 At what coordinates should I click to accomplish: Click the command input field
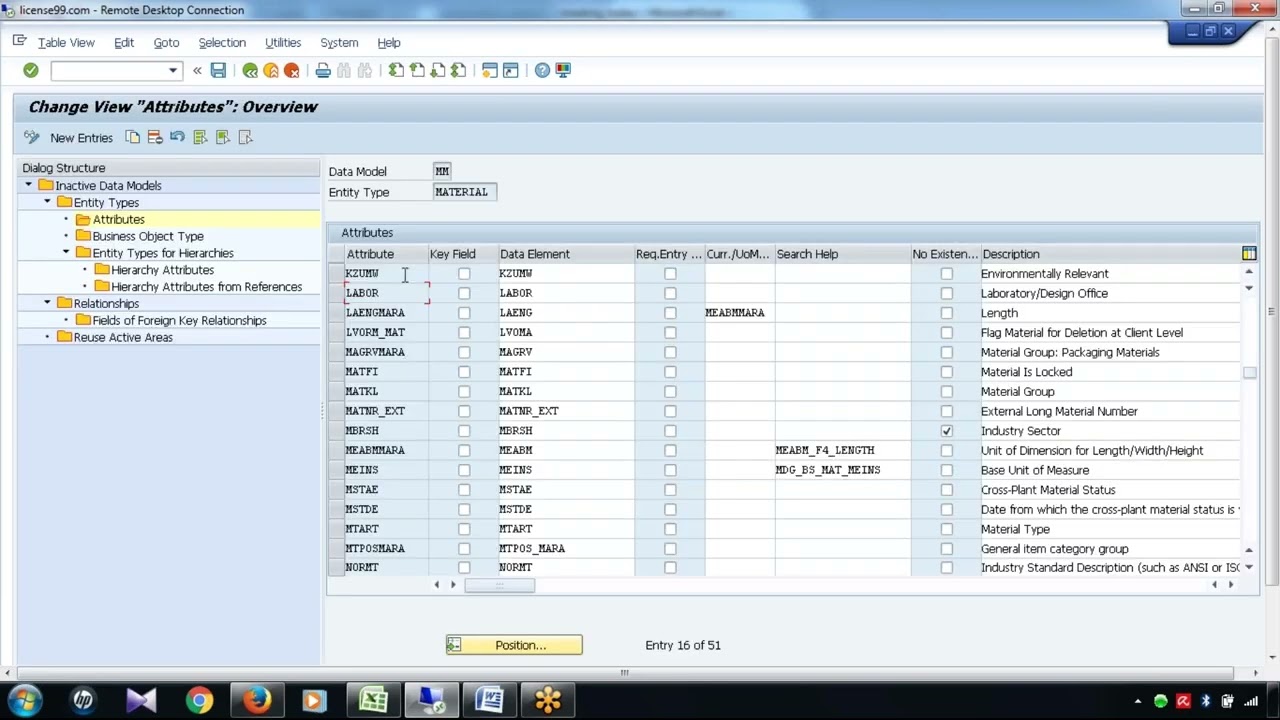coord(108,70)
